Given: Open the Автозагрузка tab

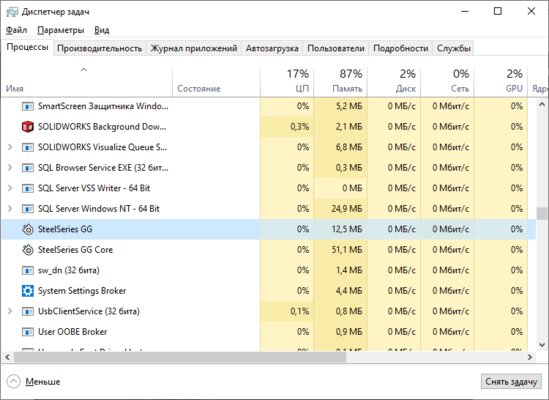Looking at the screenshot, I should (x=272, y=48).
